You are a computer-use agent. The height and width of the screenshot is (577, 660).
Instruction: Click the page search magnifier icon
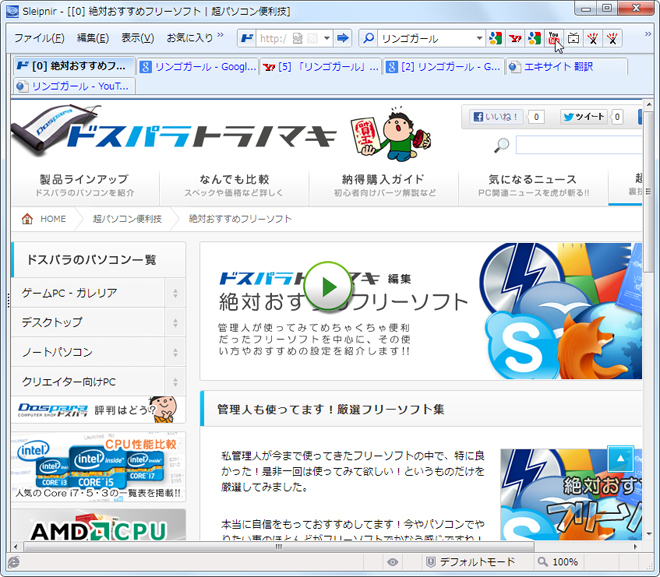(x=501, y=145)
